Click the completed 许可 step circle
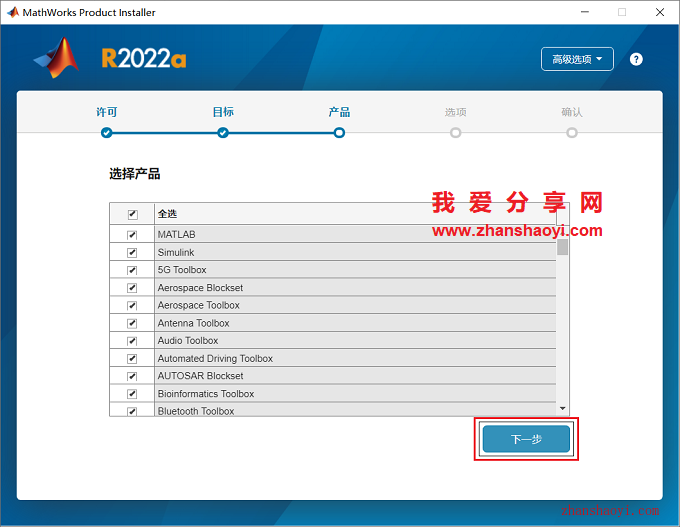 tap(107, 133)
